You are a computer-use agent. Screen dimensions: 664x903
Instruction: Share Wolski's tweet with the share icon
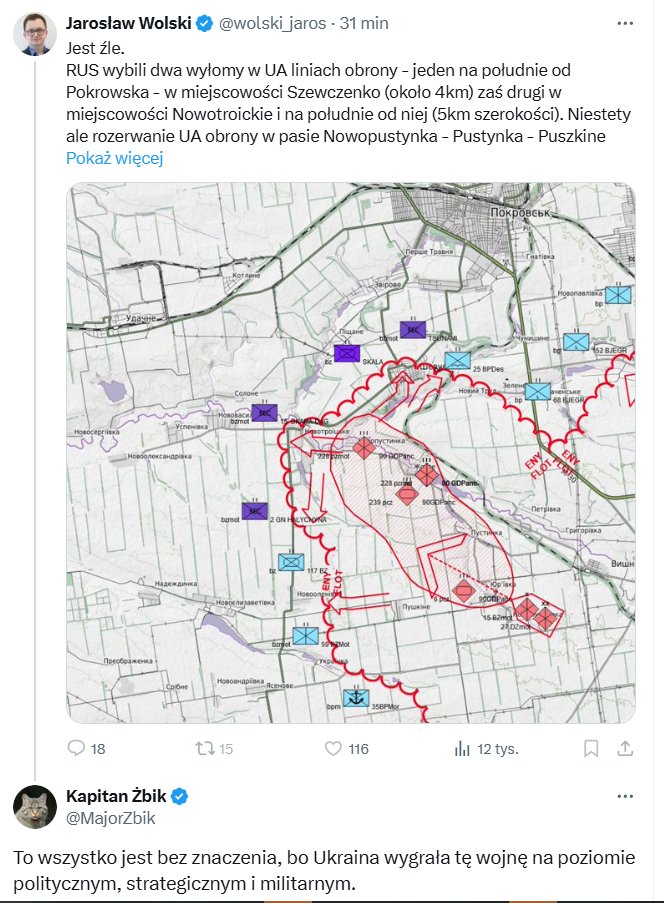(x=625, y=748)
